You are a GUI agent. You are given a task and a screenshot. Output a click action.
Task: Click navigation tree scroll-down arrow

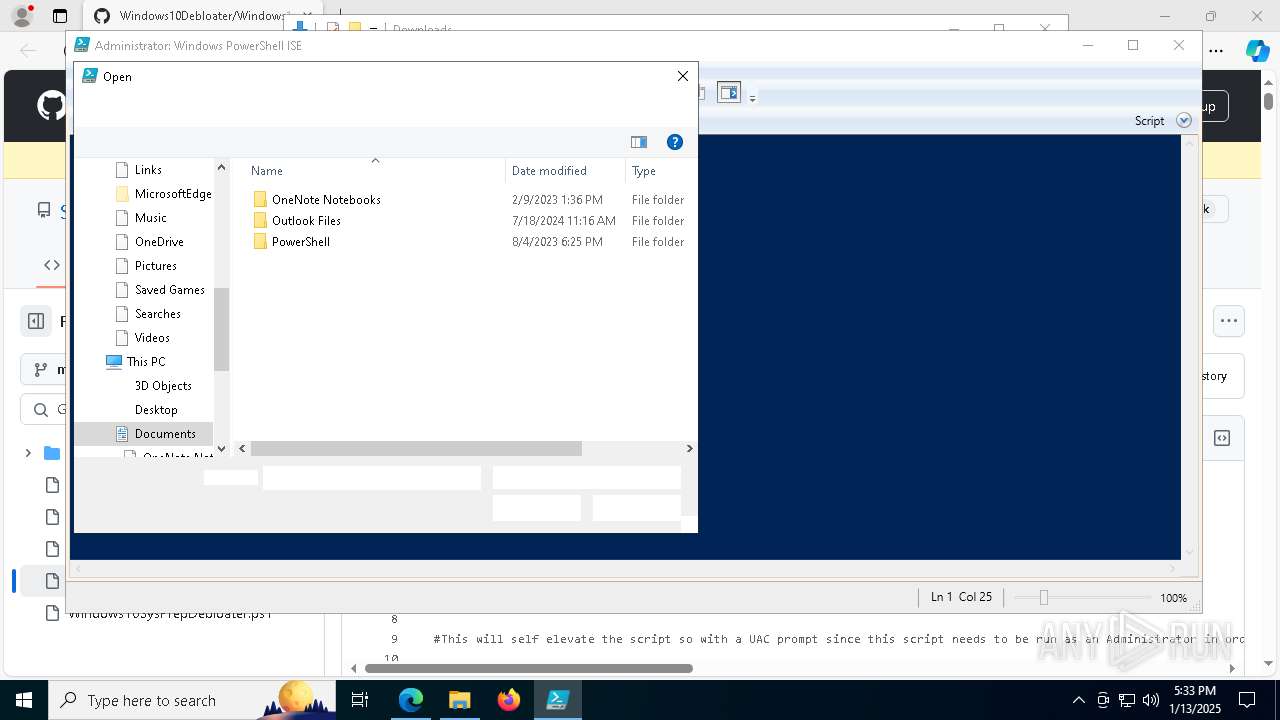[x=221, y=449]
